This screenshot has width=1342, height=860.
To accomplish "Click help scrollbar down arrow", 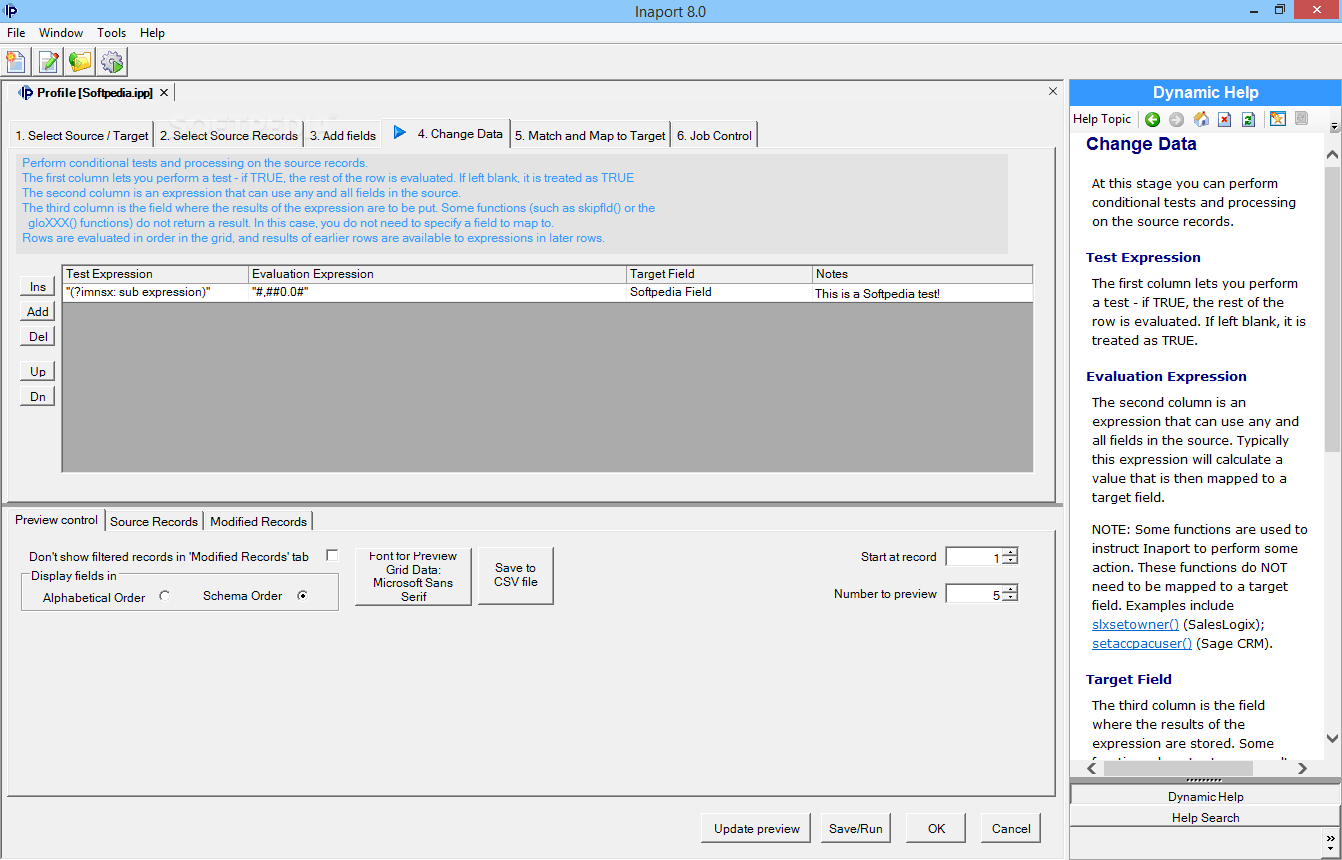I will [1332, 739].
